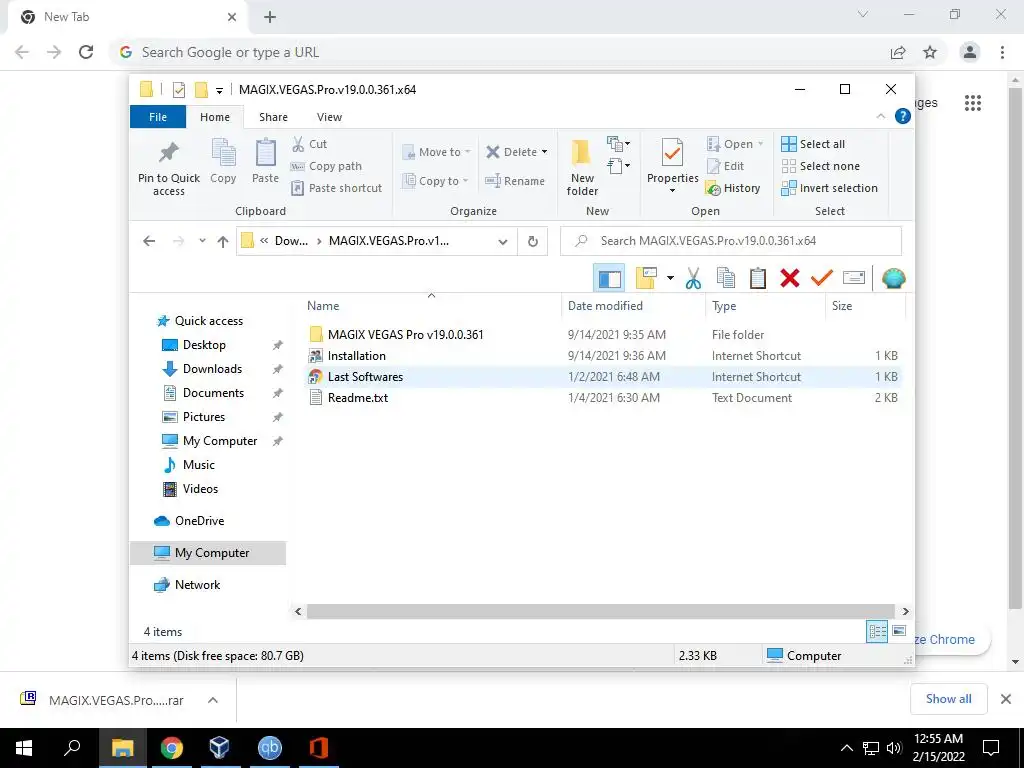Click the rename toolbar icon beside checkmark
The width and height of the screenshot is (1024, 768).
click(x=854, y=278)
